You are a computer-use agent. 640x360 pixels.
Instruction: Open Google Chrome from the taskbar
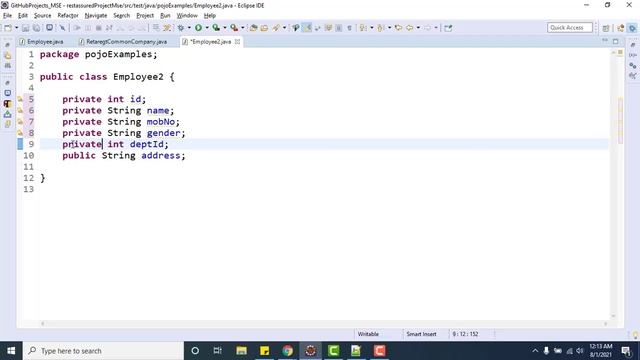pyautogui.click(x=287, y=351)
